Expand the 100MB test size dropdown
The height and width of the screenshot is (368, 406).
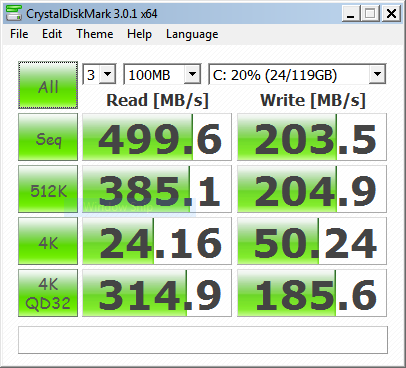click(193, 74)
